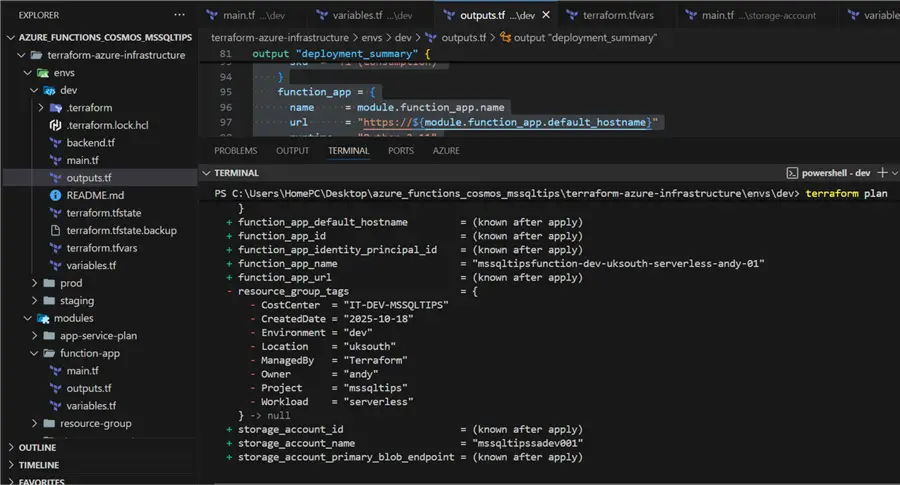Collapse the modules folder chevron
This screenshot has width=900, height=485.
click(x=28, y=318)
